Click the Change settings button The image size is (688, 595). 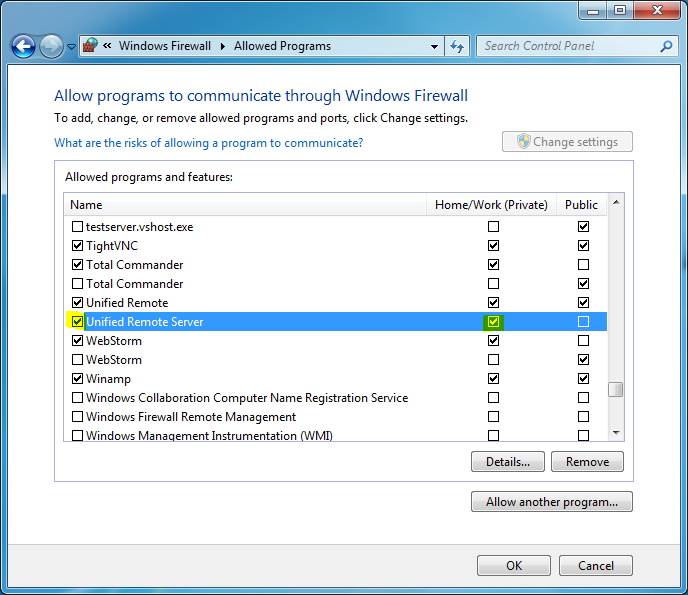pyautogui.click(x=567, y=142)
